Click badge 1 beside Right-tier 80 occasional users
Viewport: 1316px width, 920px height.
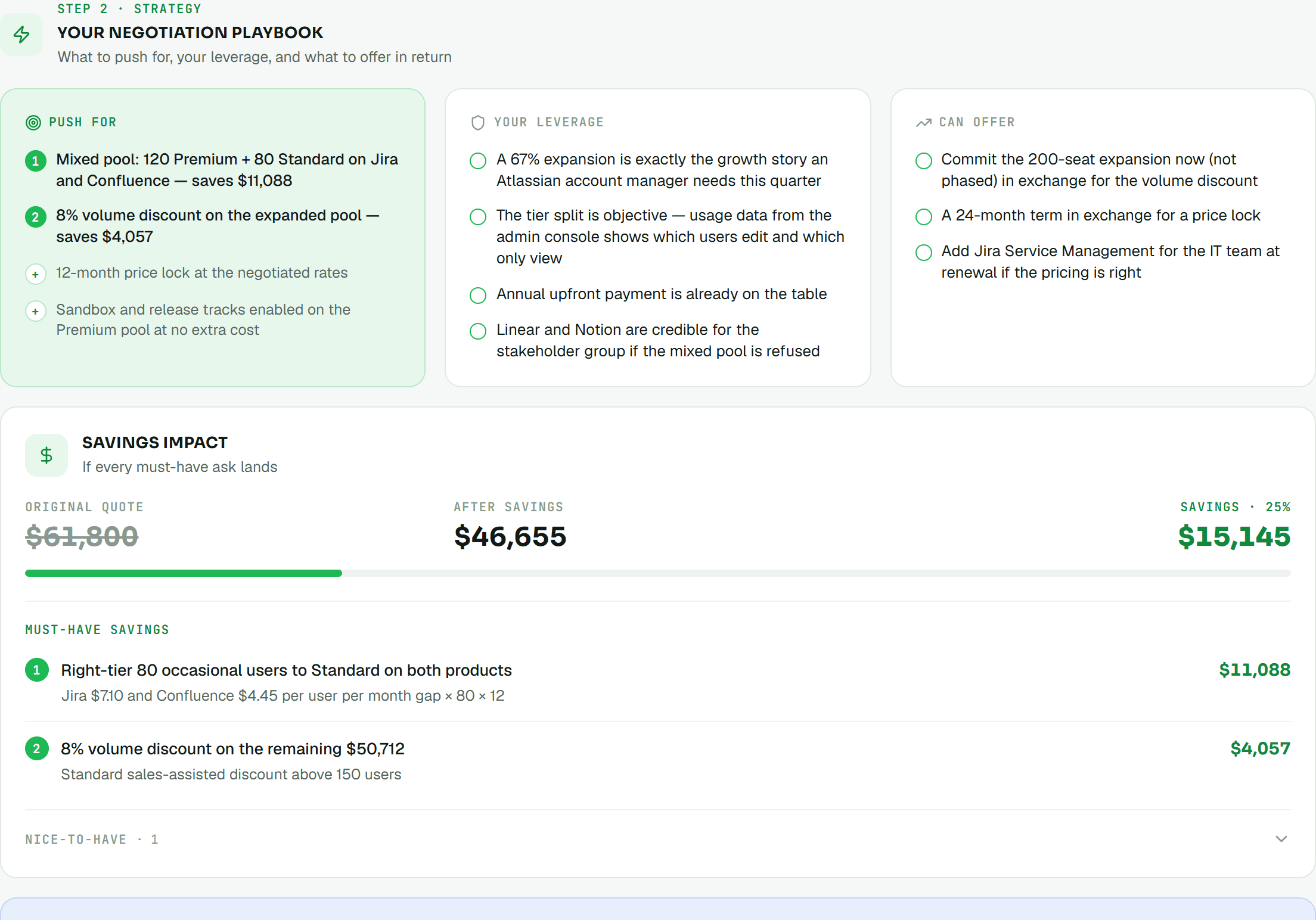pyautogui.click(x=37, y=670)
